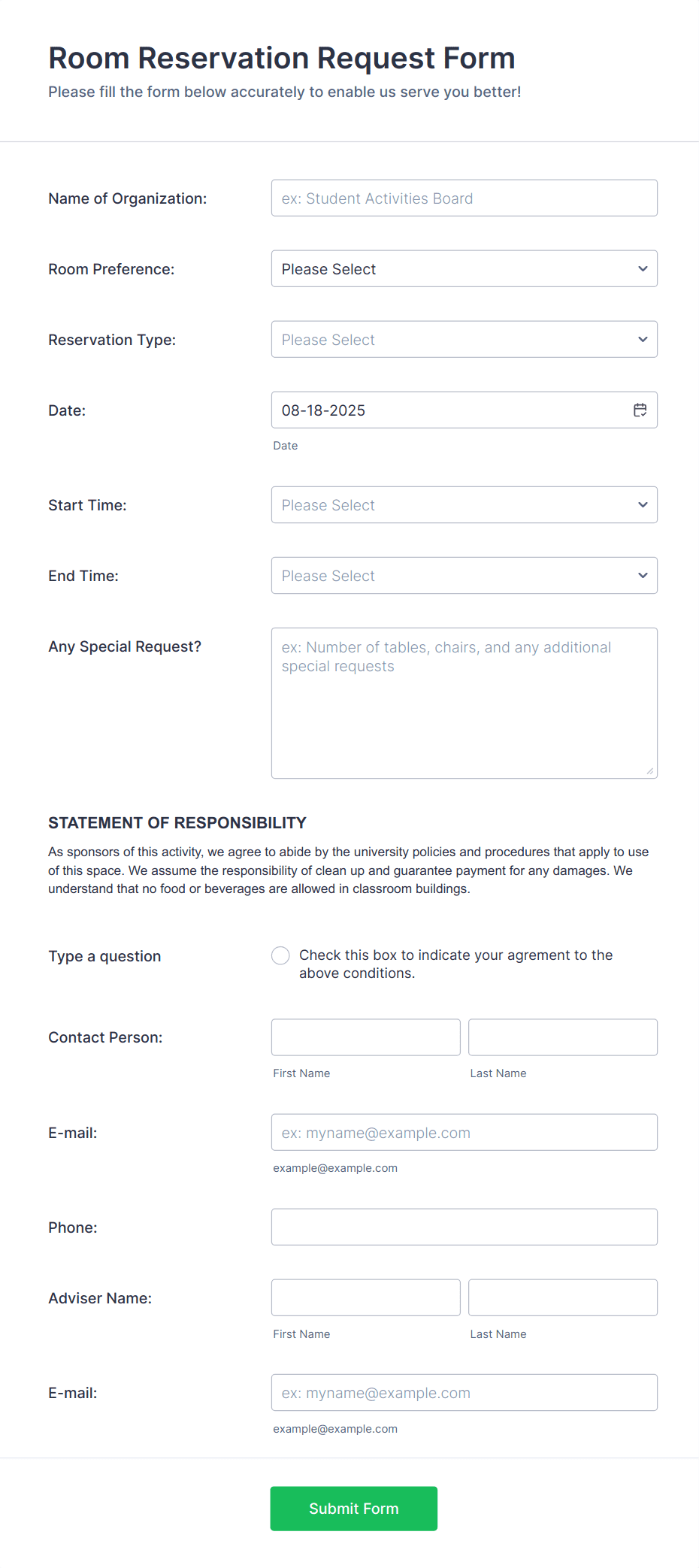Open the date picker calendar icon
Screen dimensions: 699x1568
click(x=640, y=410)
